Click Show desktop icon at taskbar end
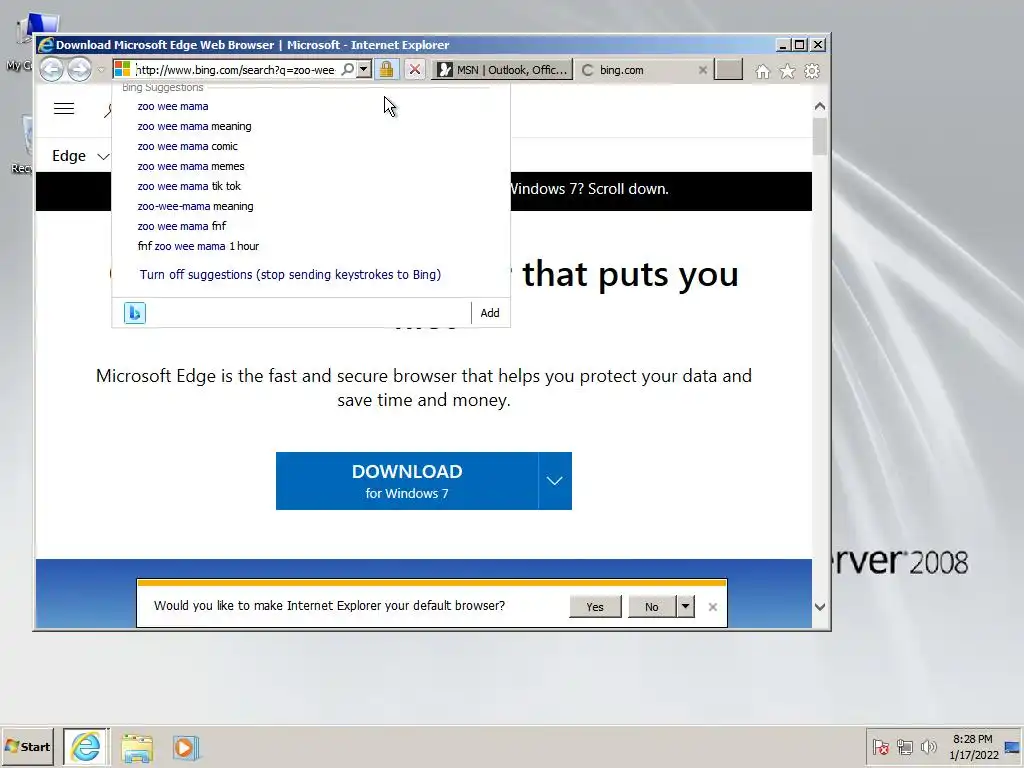This screenshot has width=1024, height=768. coord(1013,746)
